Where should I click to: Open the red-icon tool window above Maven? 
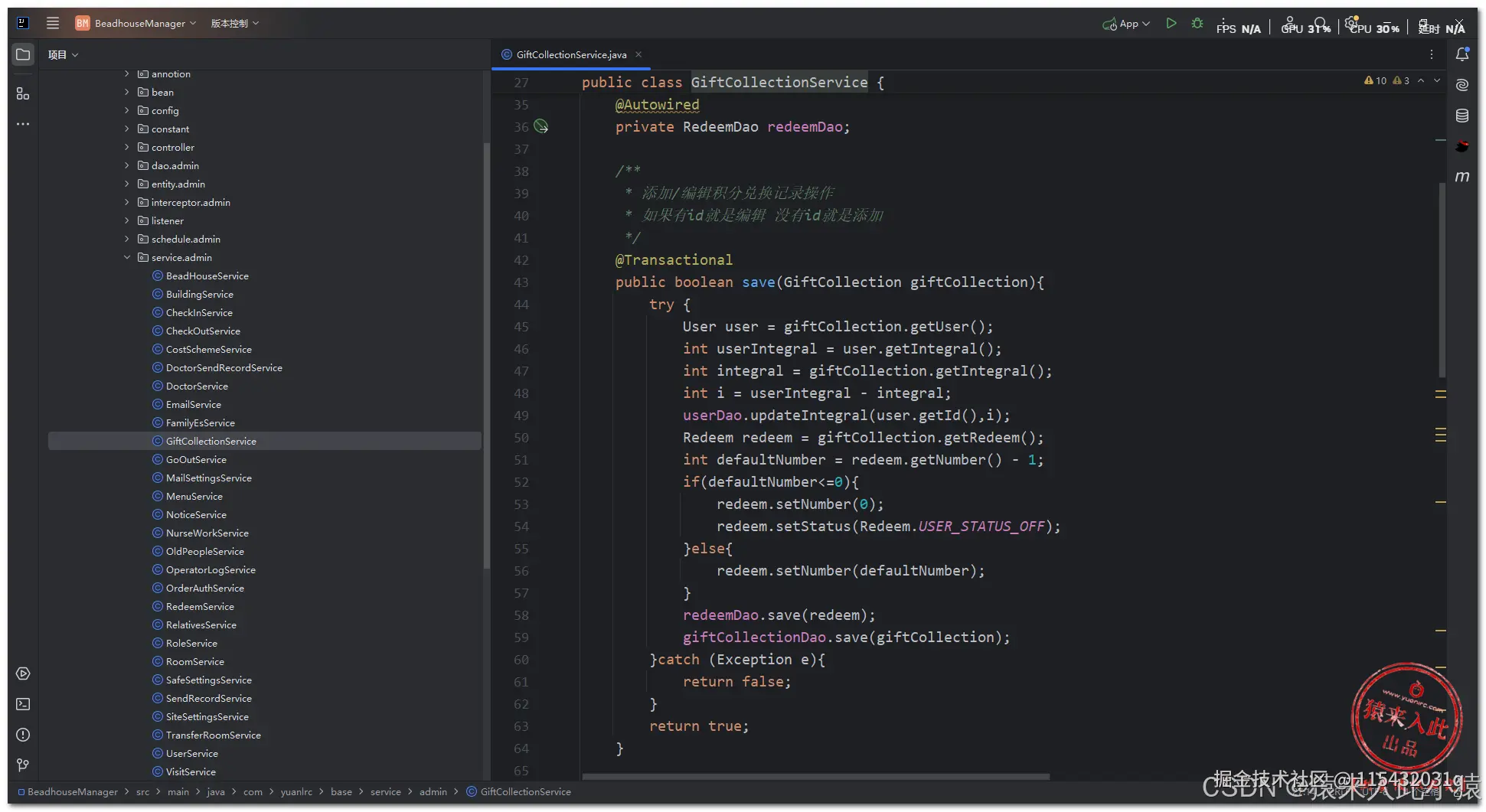[1462, 146]
